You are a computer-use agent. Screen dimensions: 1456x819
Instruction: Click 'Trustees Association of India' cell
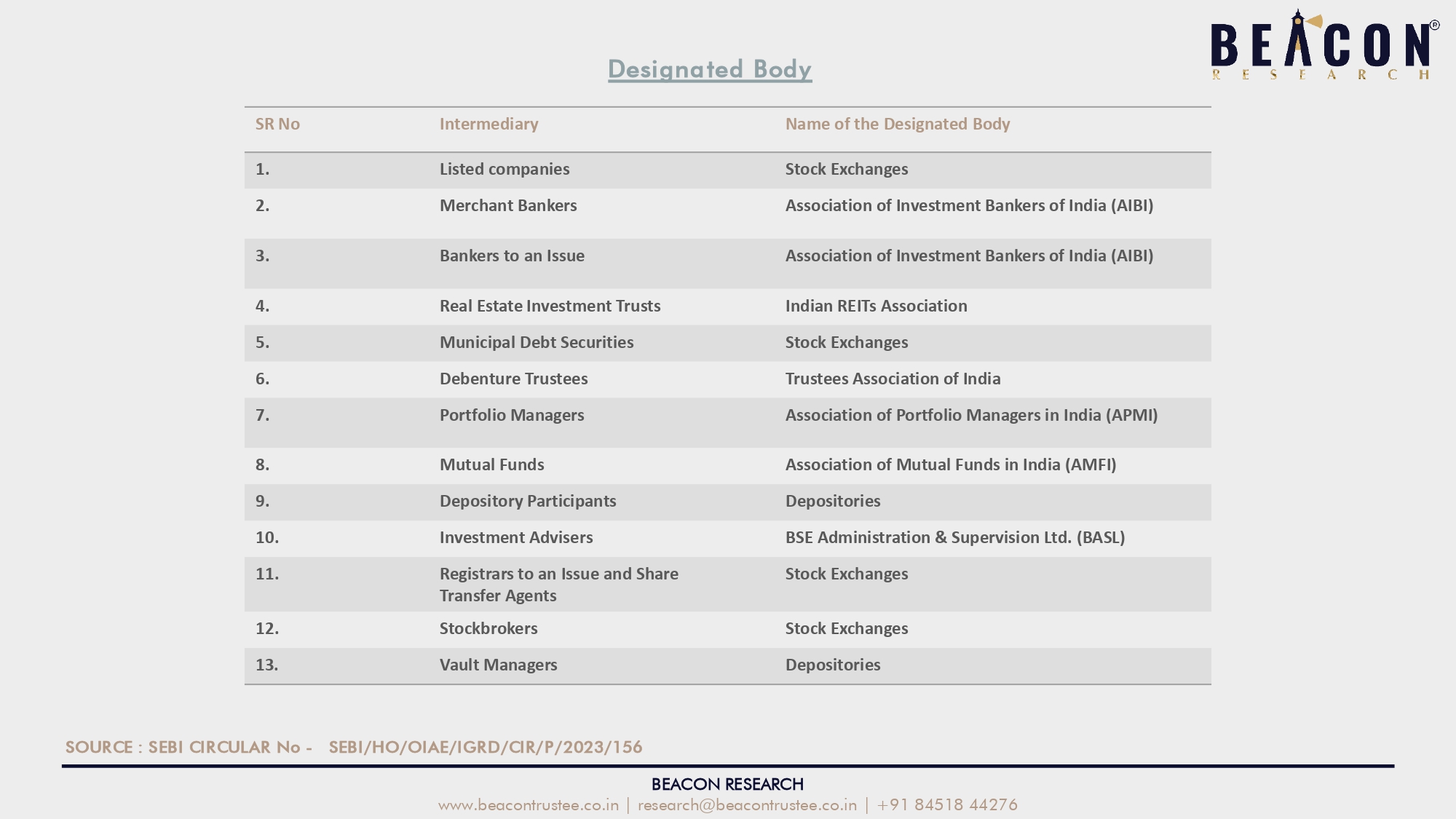893,379
